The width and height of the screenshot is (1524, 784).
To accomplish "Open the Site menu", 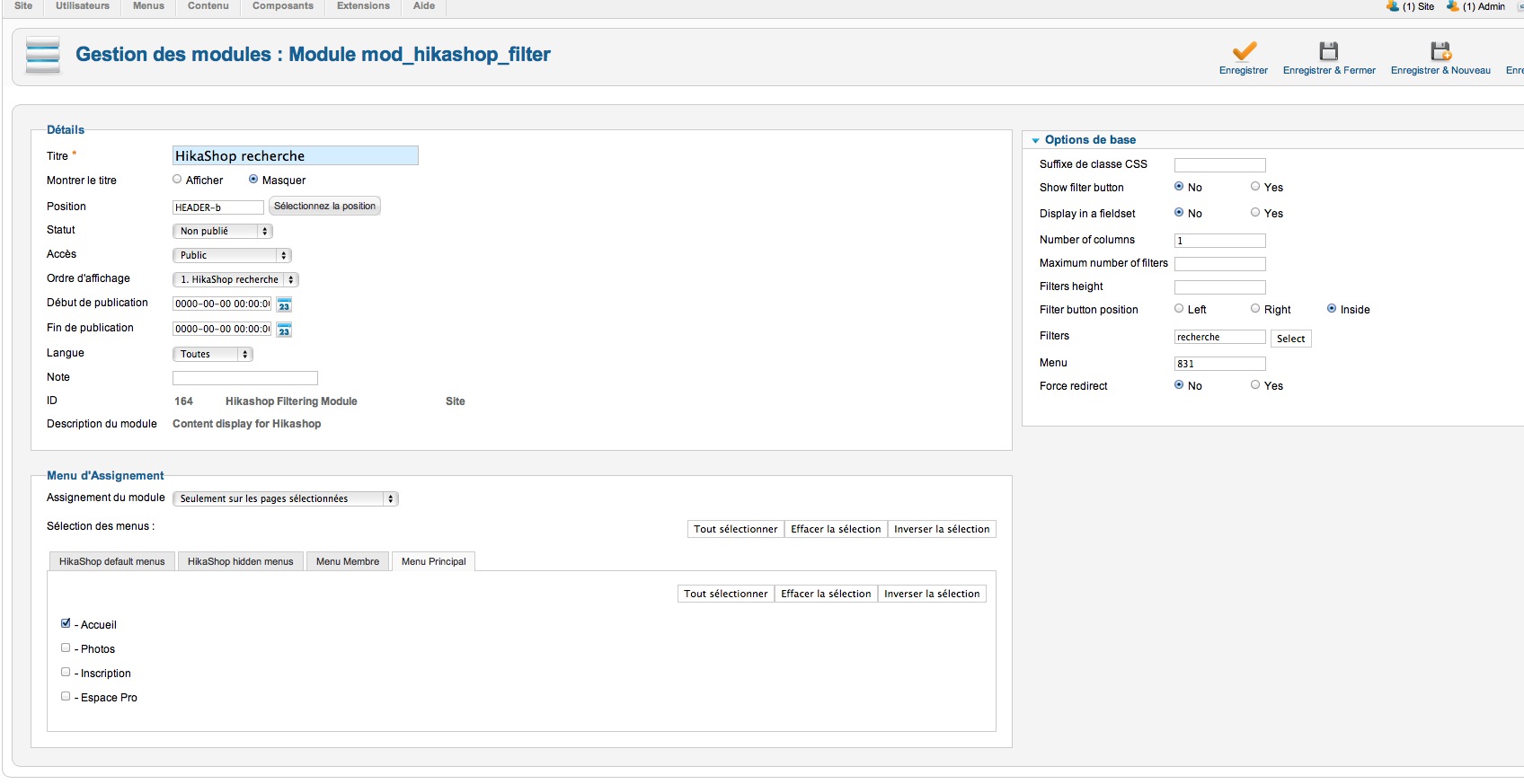I will pyautogui.click(x=23, y=6).
